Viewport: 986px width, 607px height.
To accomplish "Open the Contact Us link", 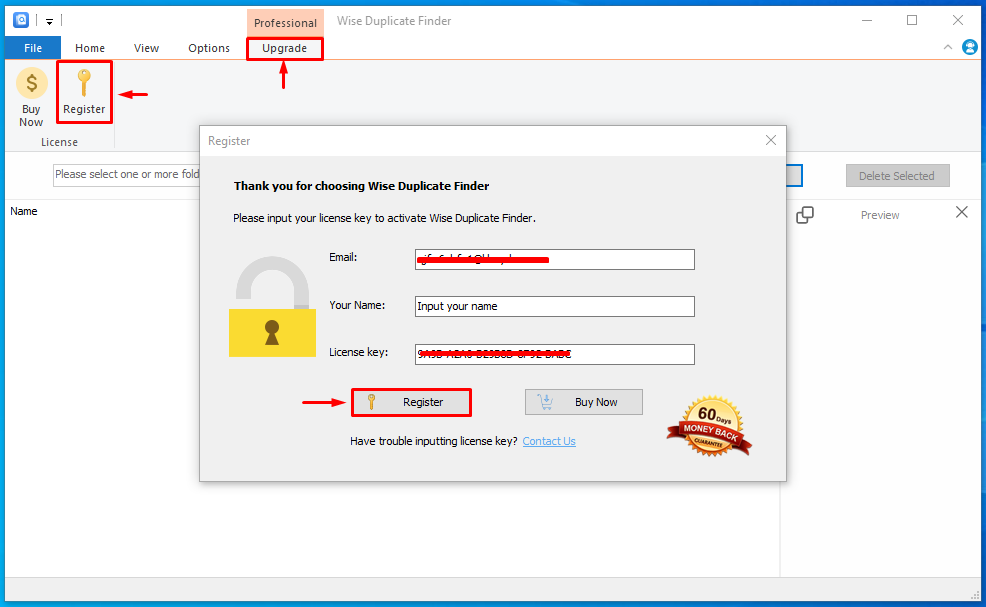I will coord(549,441).
